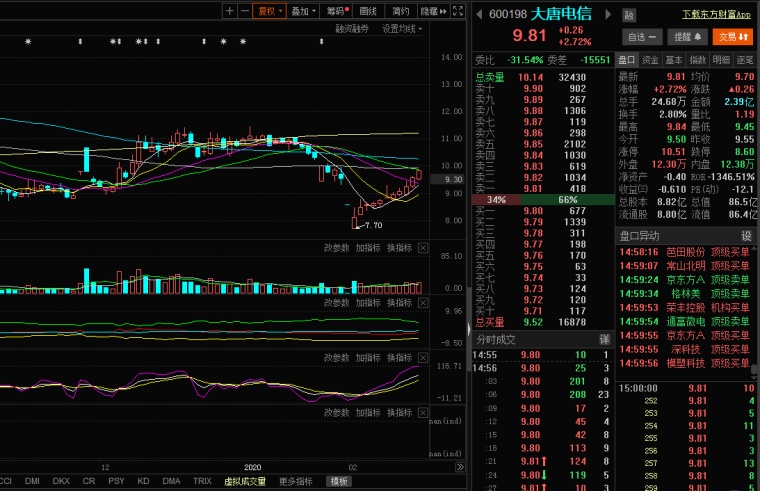Click 隐藏 to hide side panel
760x491 pixels.
[433, 11]
